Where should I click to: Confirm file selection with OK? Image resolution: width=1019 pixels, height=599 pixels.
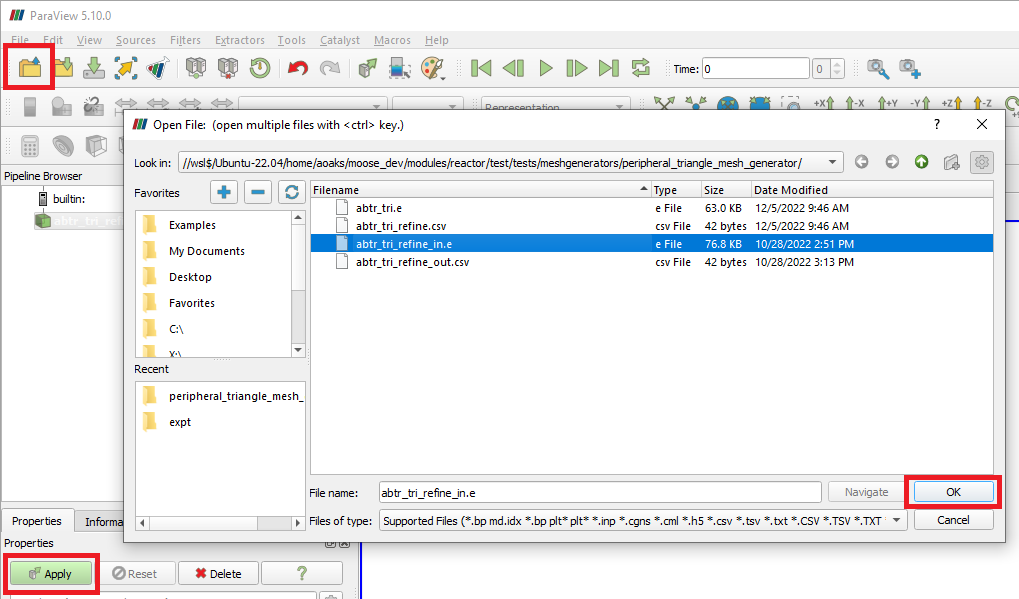953,492
